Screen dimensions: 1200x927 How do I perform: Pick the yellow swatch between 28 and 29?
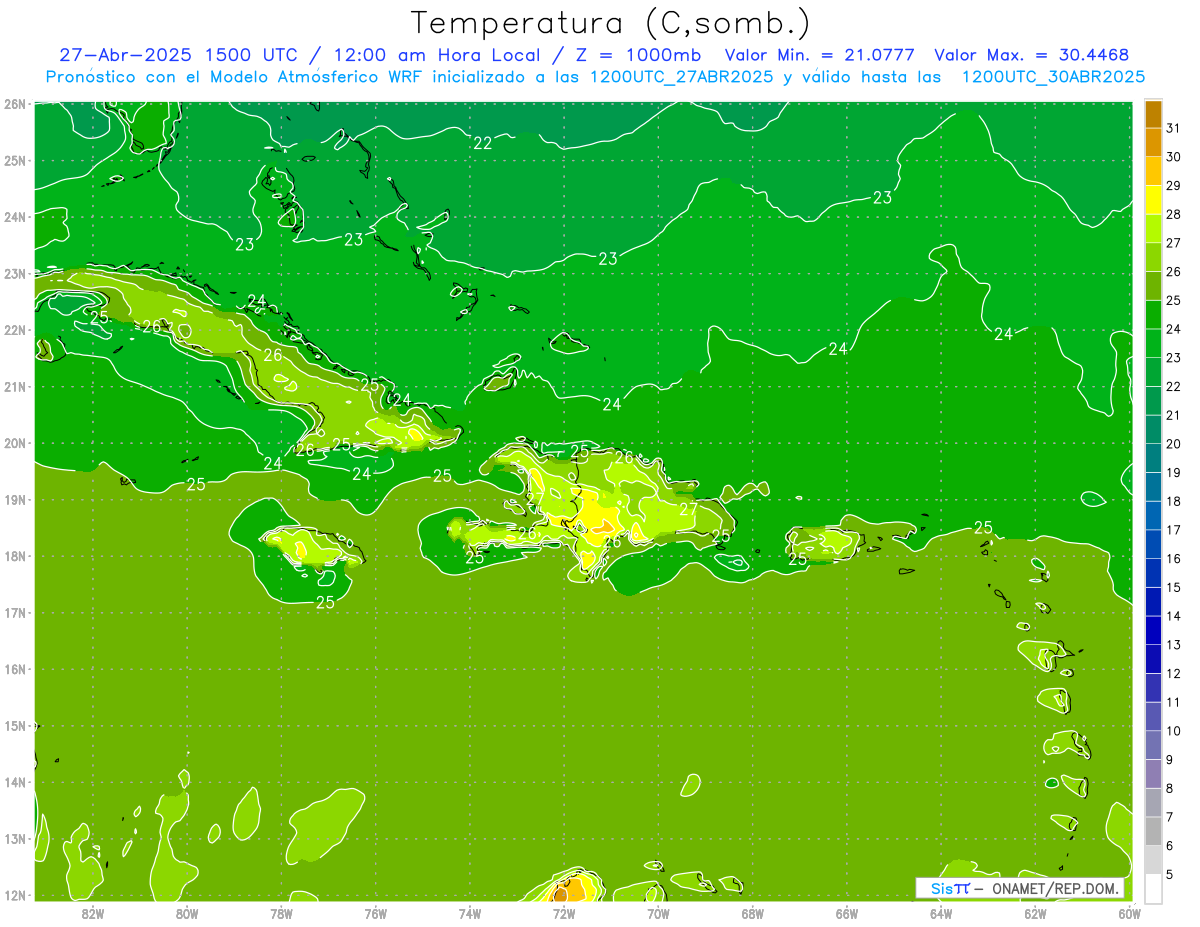1153,200
